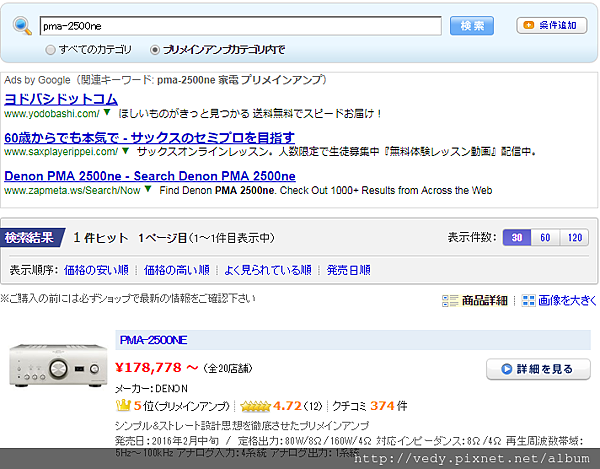Click the Ads by Google label

coord(37,80)
